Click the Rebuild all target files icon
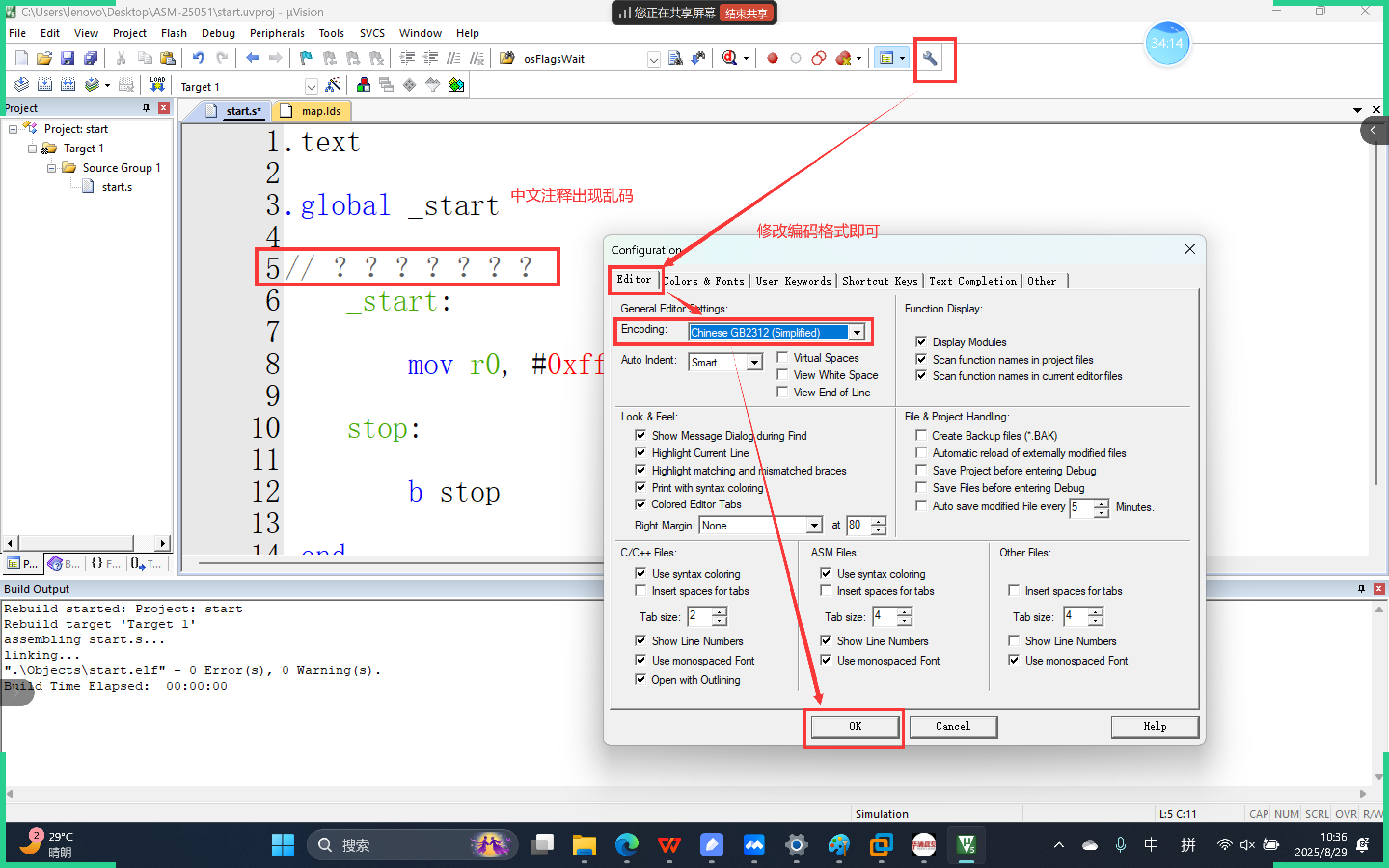 [68, 85]
